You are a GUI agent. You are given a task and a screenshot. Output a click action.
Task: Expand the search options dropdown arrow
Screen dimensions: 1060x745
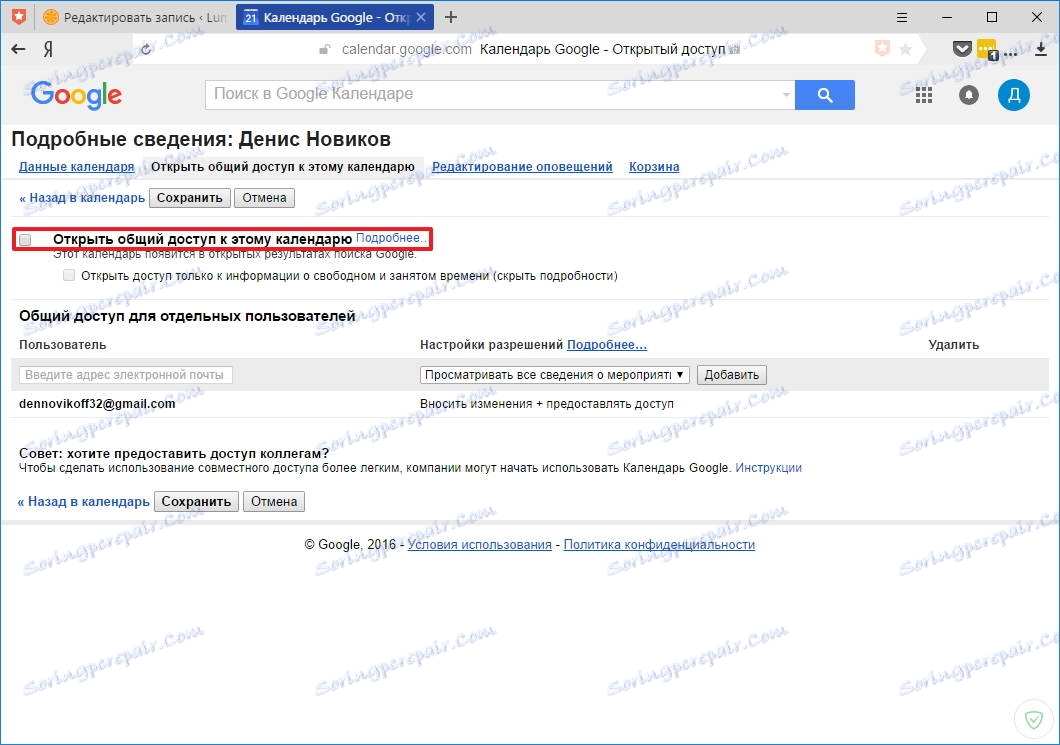click(x=786, y=95)
